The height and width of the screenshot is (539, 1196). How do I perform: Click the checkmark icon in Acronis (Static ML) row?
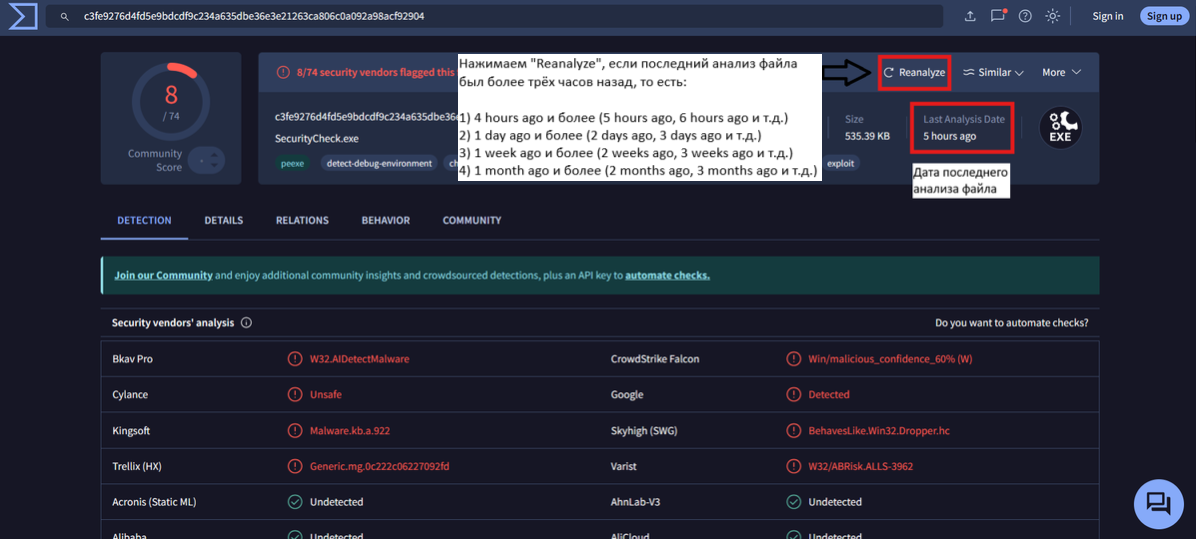[294, 502]
